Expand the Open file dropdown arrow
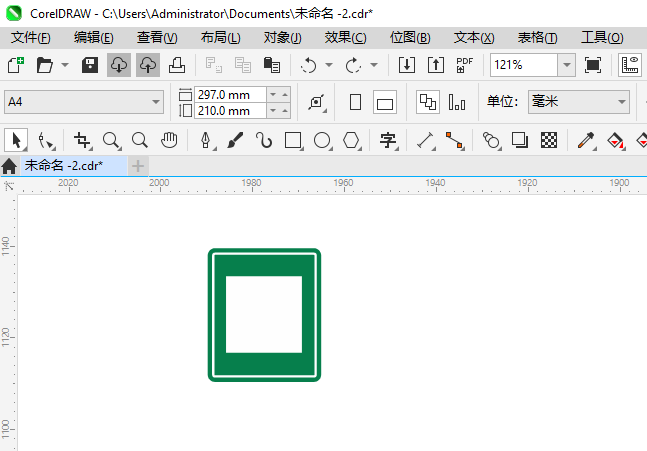 coord(65,65)
